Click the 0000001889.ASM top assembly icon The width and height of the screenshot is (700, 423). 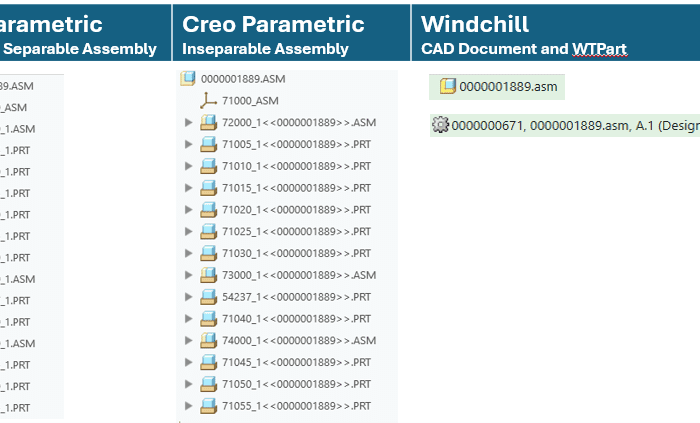pyautogui.click(x=188, y=78)
